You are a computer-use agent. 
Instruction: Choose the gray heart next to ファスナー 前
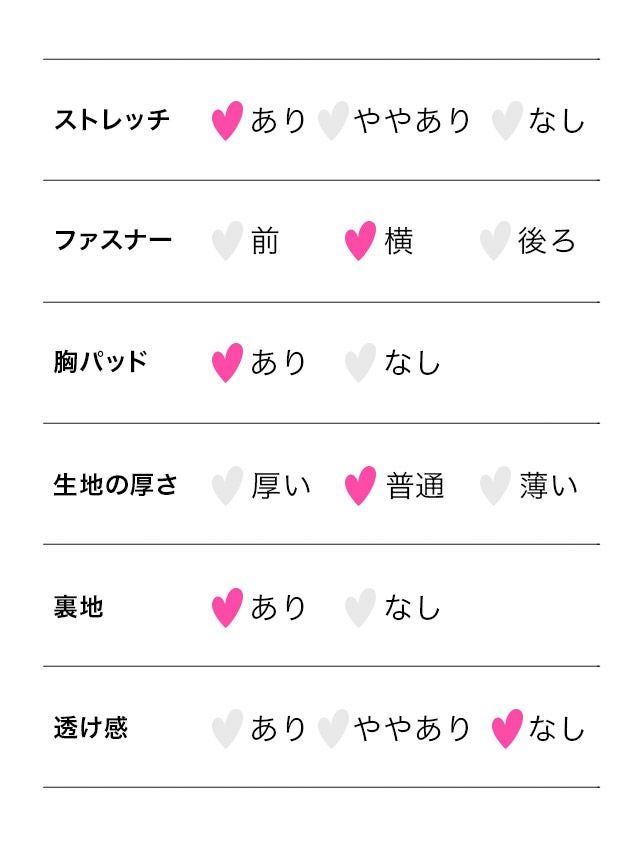(227, 241)
